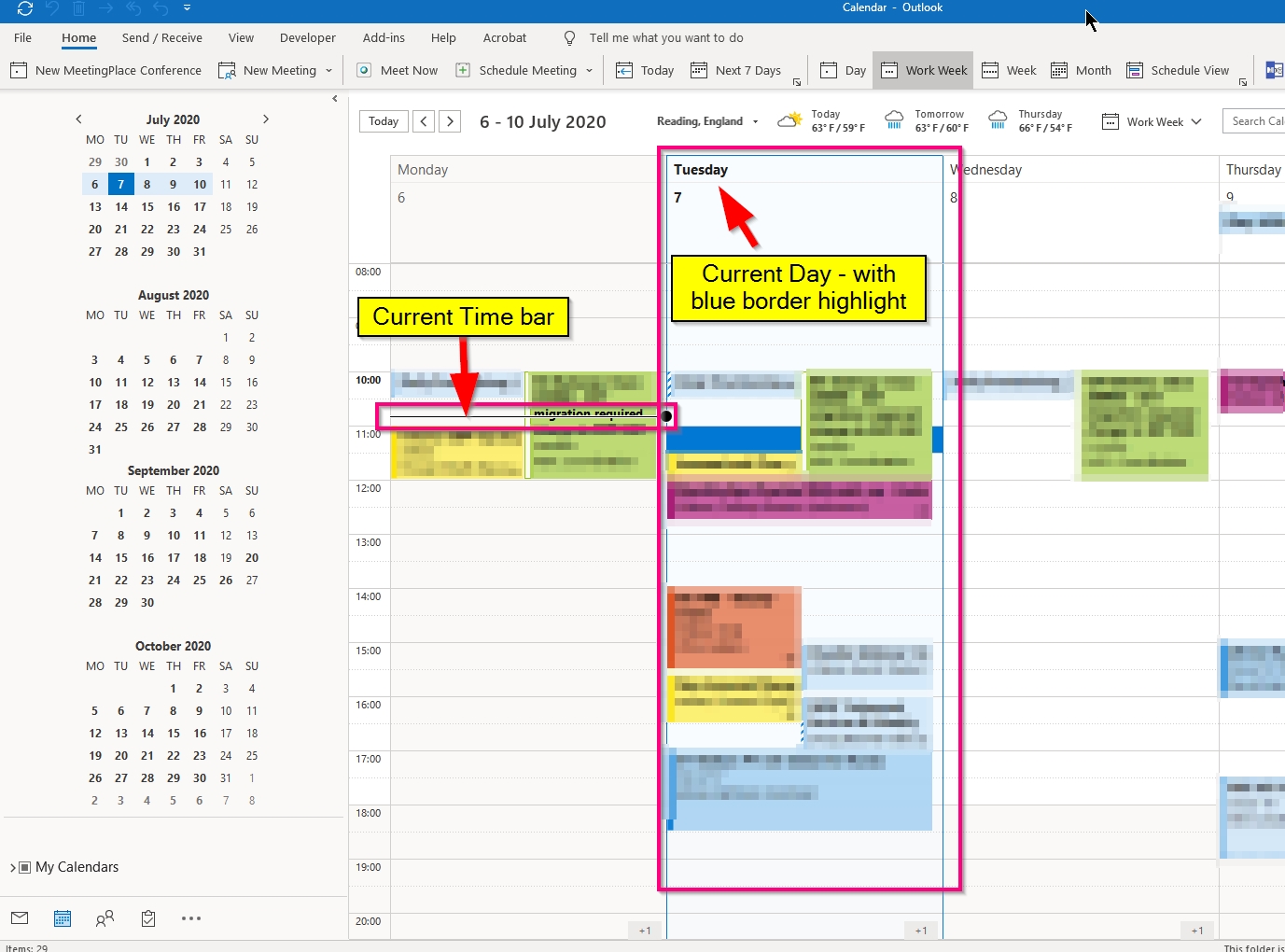Switch to full Week view in ribbon
Image resolution: width=1285 pixels, height=952 pixels.
pos(1009,71)
